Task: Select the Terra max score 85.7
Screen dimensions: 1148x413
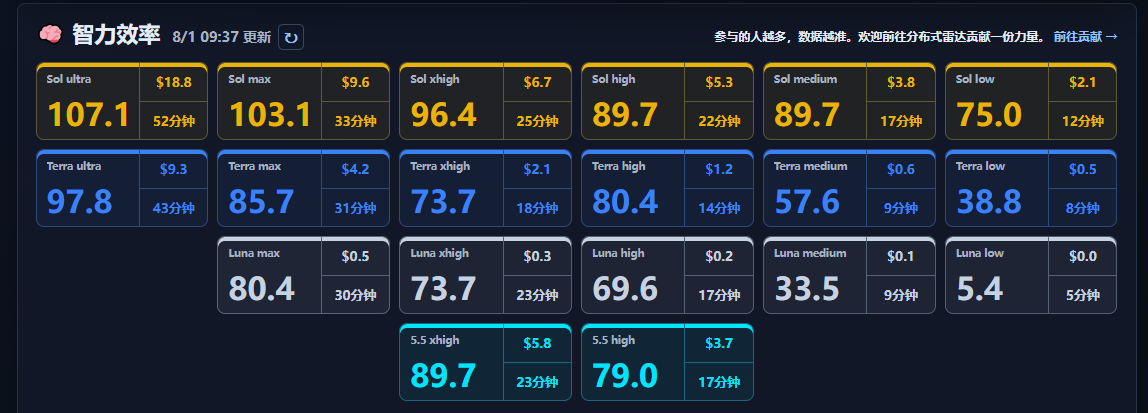Action: pyautogui.click(x=261, y=201)
